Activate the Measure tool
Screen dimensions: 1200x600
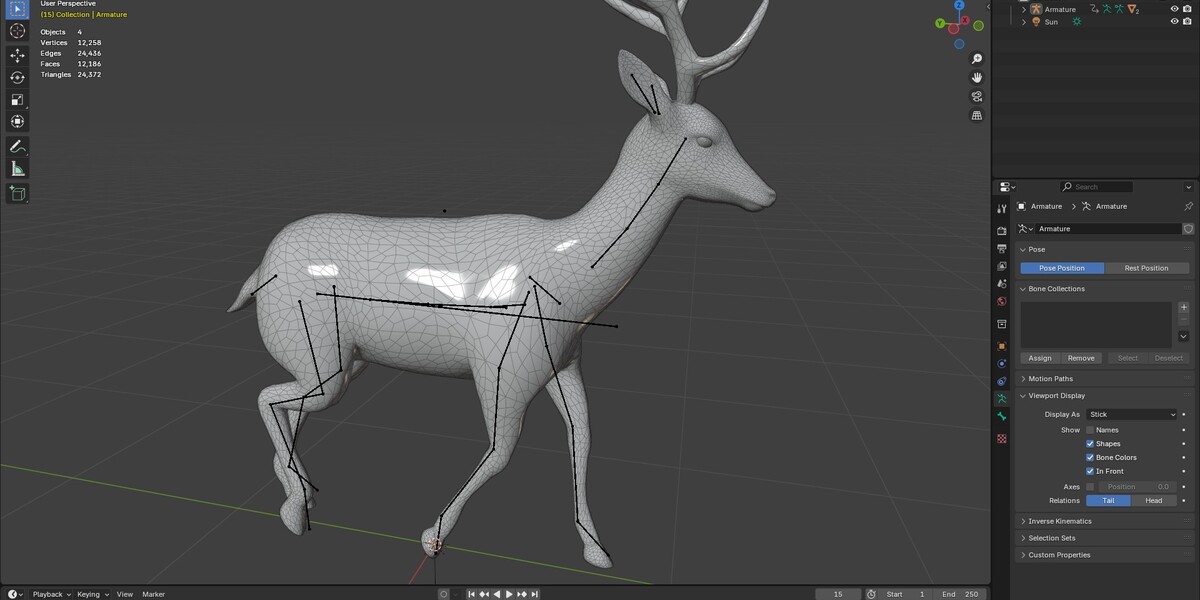tap(17, 169)
